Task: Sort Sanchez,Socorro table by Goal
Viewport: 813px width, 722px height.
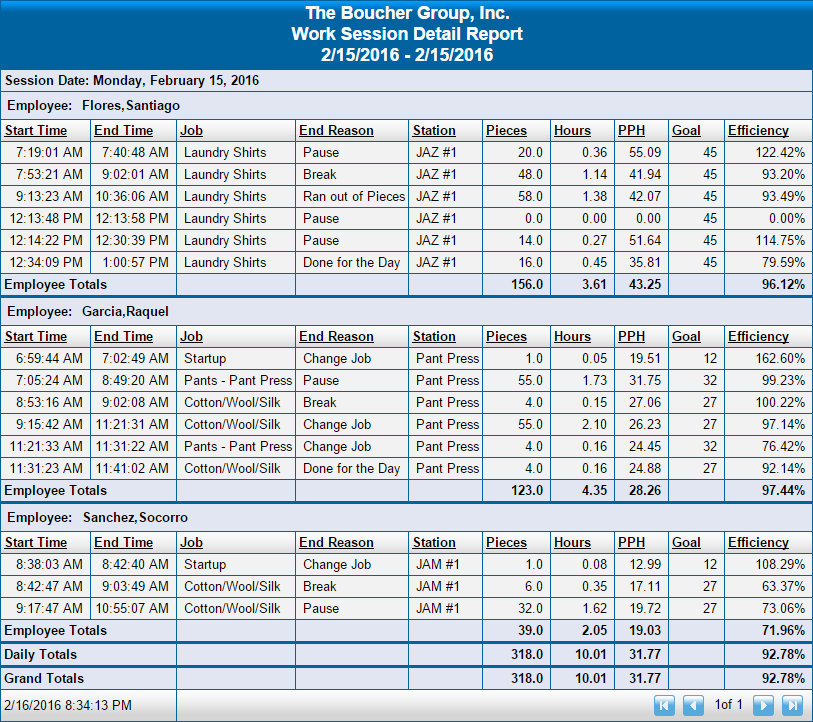Action: click(686, 543)
